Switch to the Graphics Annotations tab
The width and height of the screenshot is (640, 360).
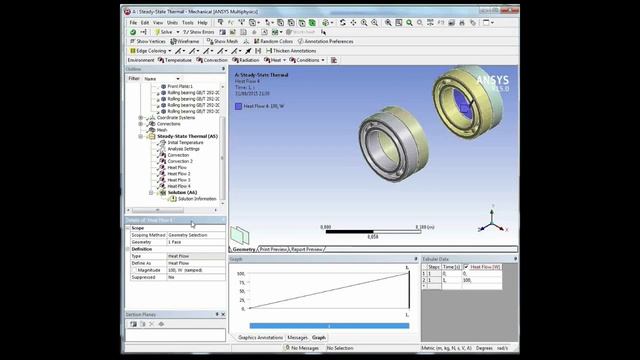coord(260,338)
